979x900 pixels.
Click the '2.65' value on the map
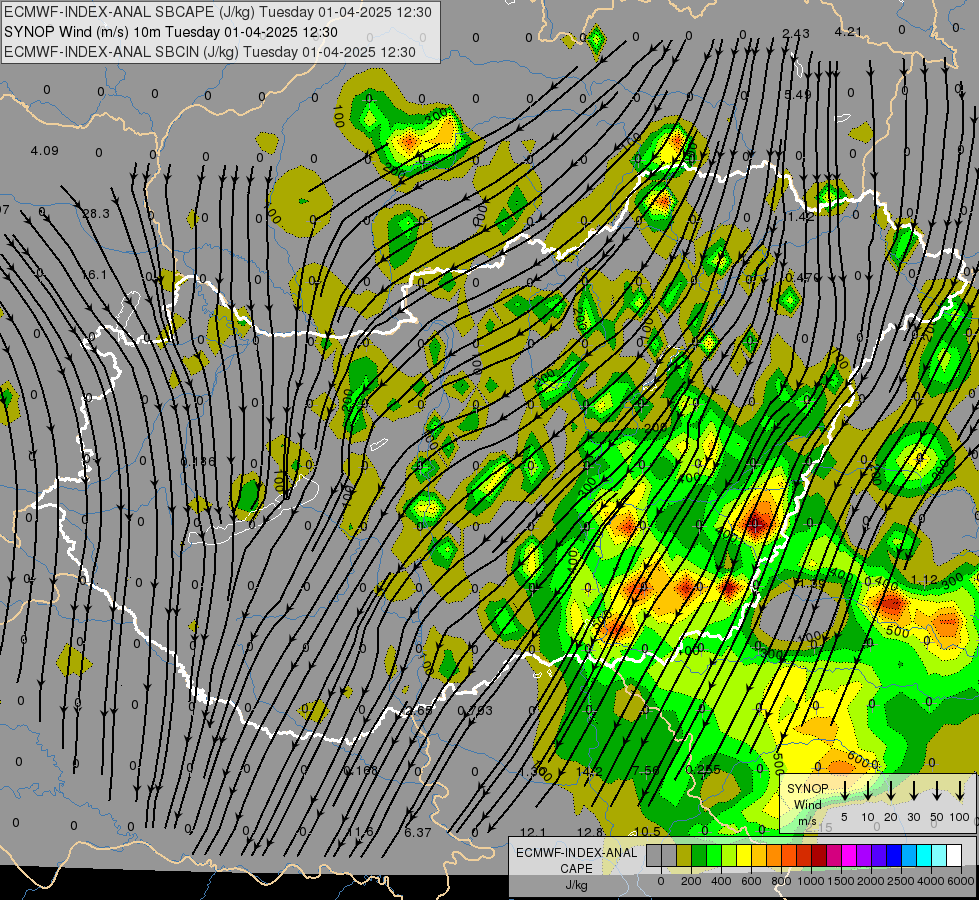point(419,710)
